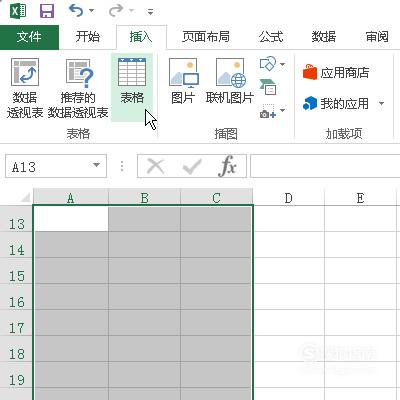The width and height of the screenshot is (400, 400).
Task: Go to the 数据 tab
Action: click(x=323, y=37)
